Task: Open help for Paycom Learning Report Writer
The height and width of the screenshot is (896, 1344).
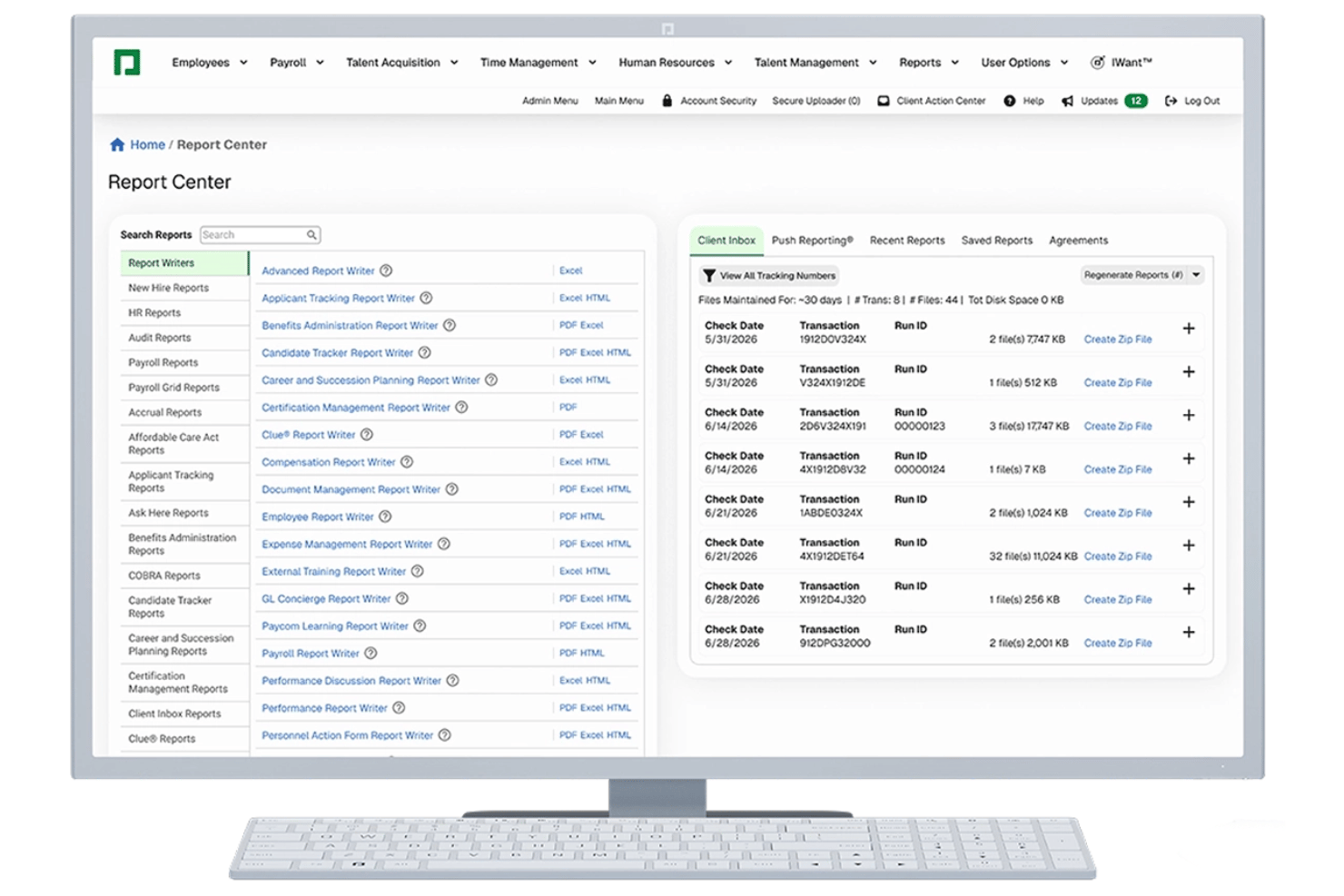Action: (420, 625)
